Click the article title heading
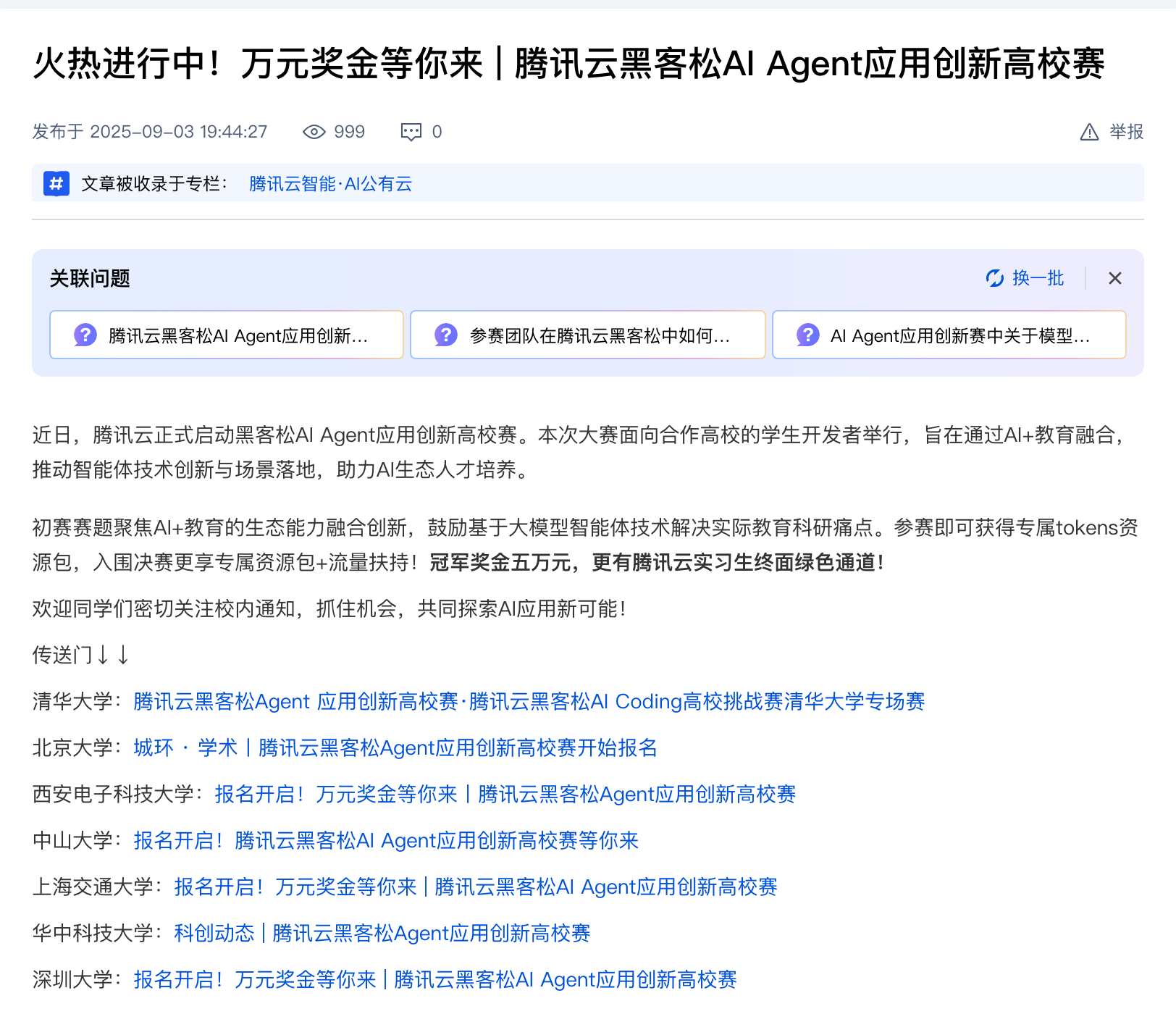Image resolution: width=1176 pixels, height=1014 pixels. pyautogui.click(x=569, y=64)
